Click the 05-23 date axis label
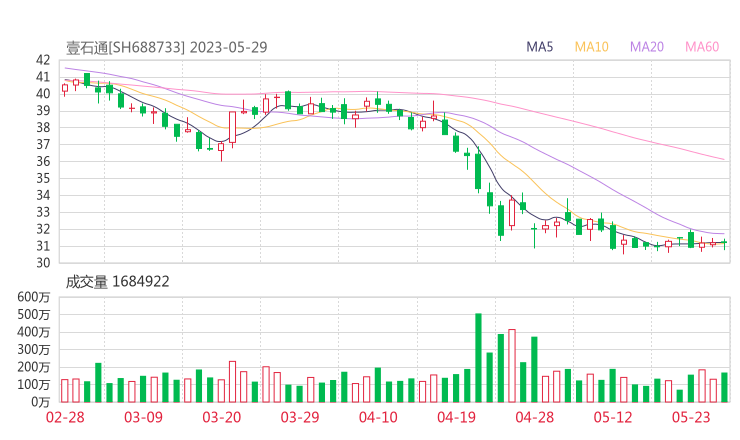Image resolution: width=740 pixels, height=440 pixels. 691,417
